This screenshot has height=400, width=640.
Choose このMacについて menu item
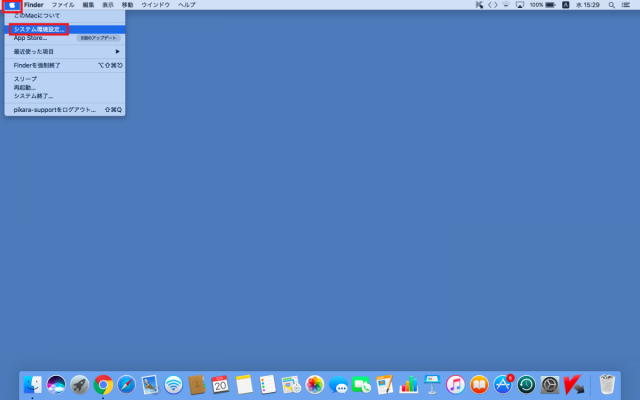37,16
